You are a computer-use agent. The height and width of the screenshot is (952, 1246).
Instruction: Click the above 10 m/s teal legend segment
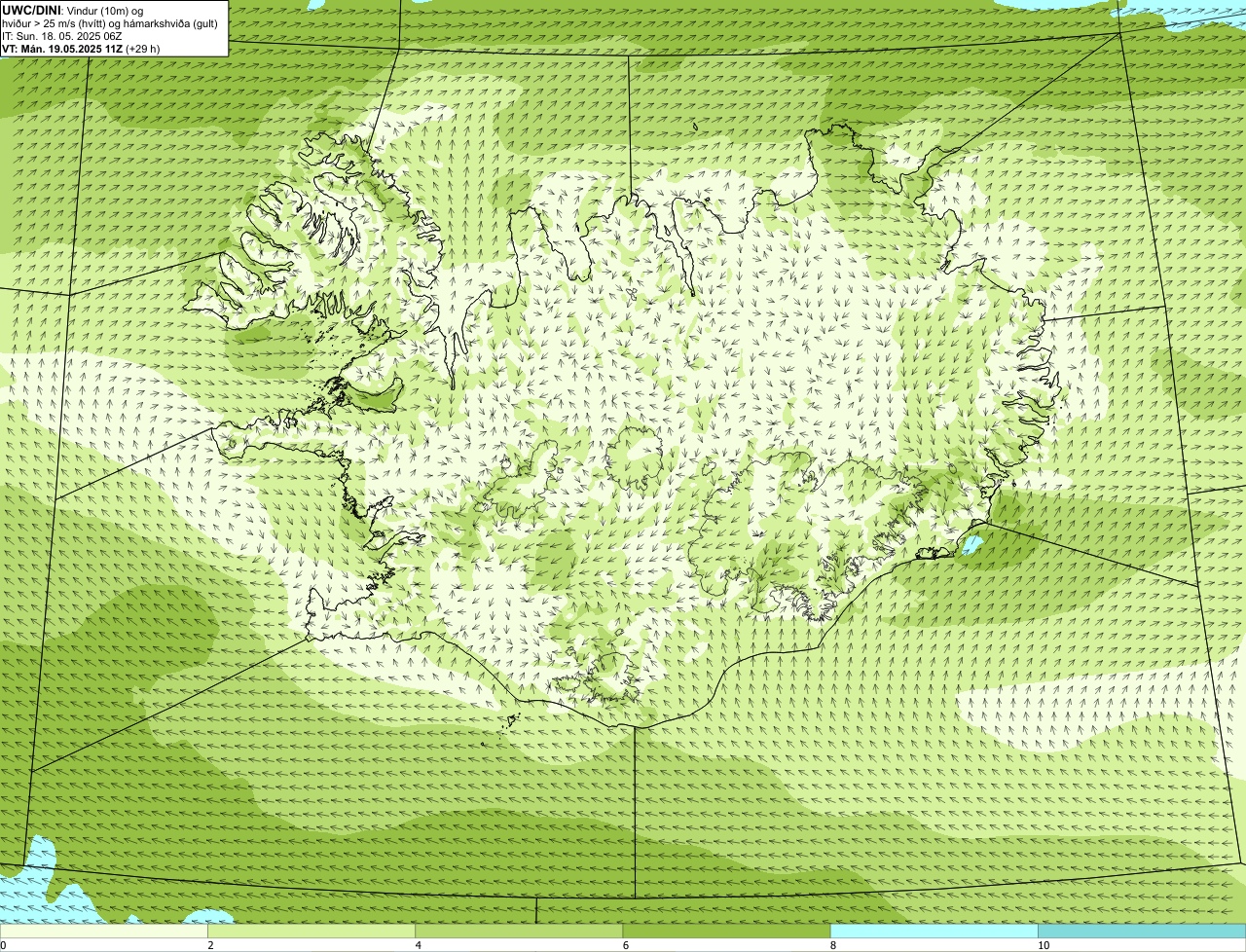(x=1142, y=932)
